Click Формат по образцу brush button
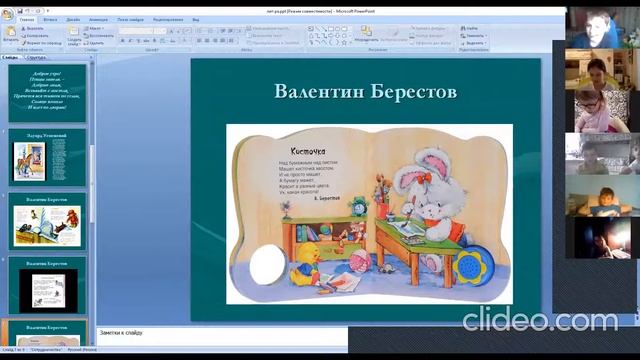Viewport: 640px width, 360px height. pos(41,42)
